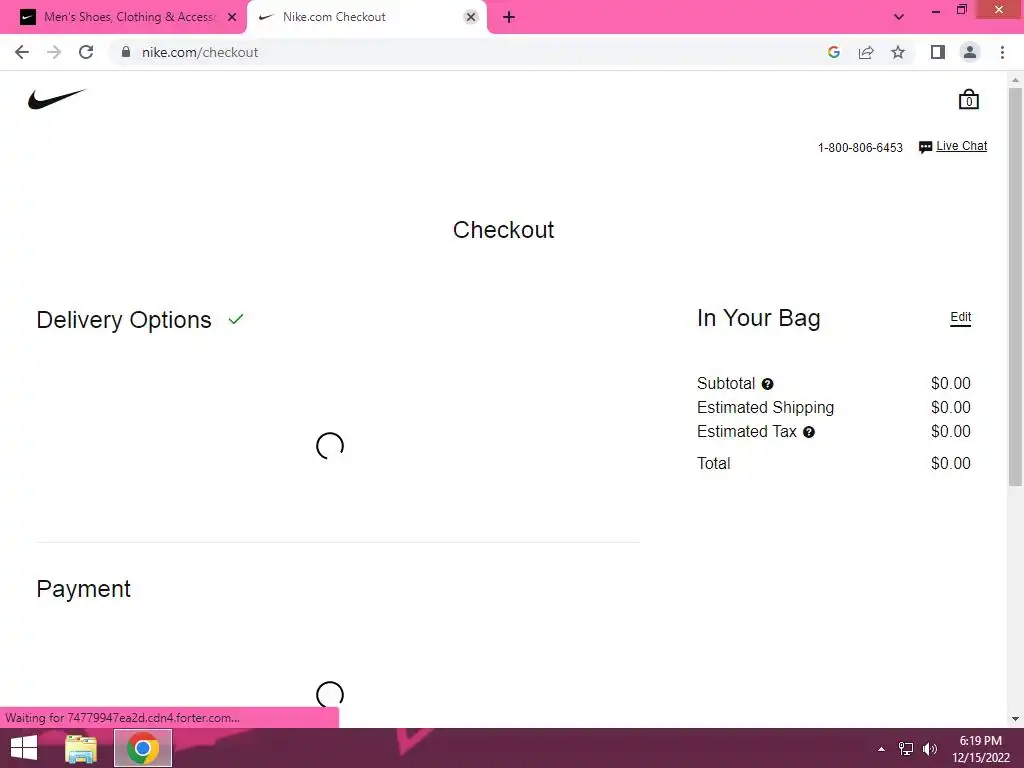Open the Chrome profile menu
The image size is (1024, 768).
tap(970, 52)
